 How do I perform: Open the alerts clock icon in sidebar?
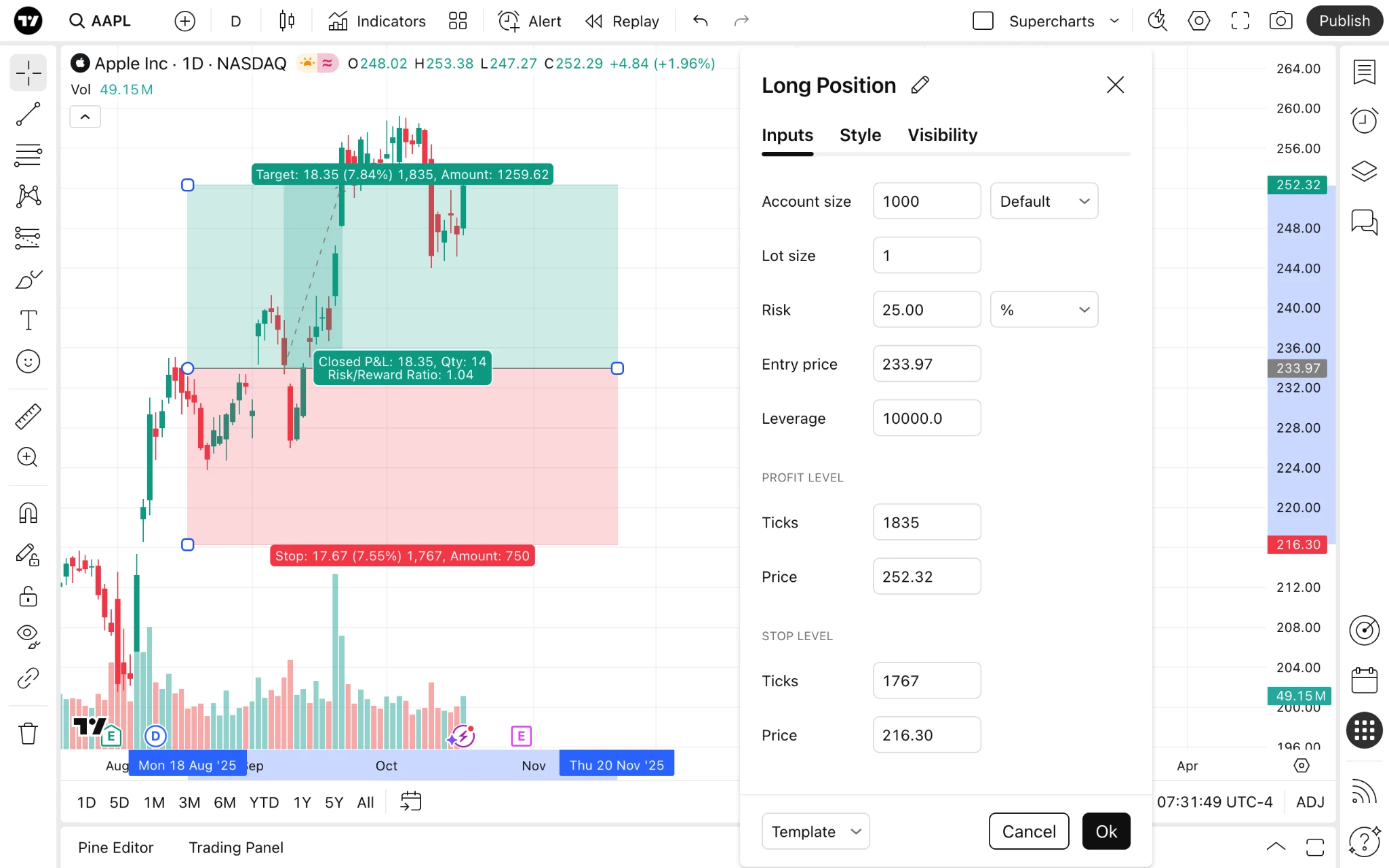pos(1364,121)
